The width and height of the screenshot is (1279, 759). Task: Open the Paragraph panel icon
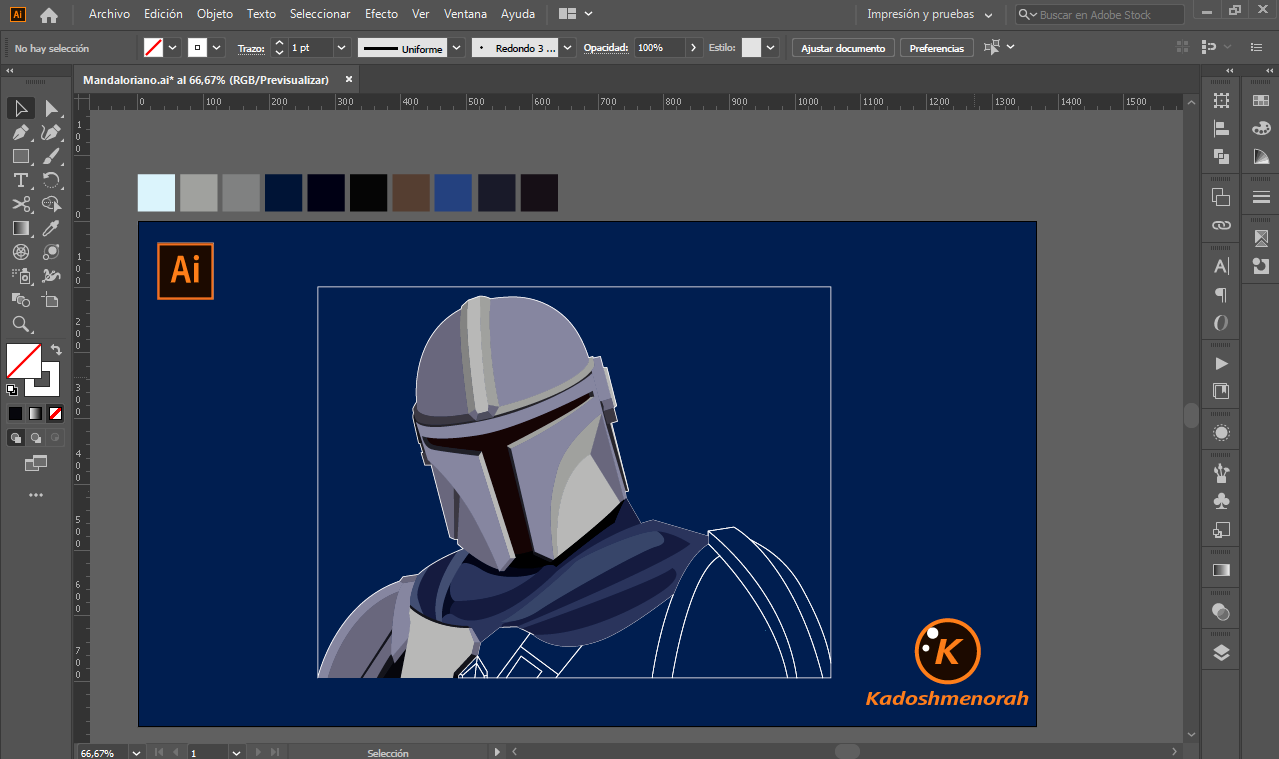(x=1221, y=295)
